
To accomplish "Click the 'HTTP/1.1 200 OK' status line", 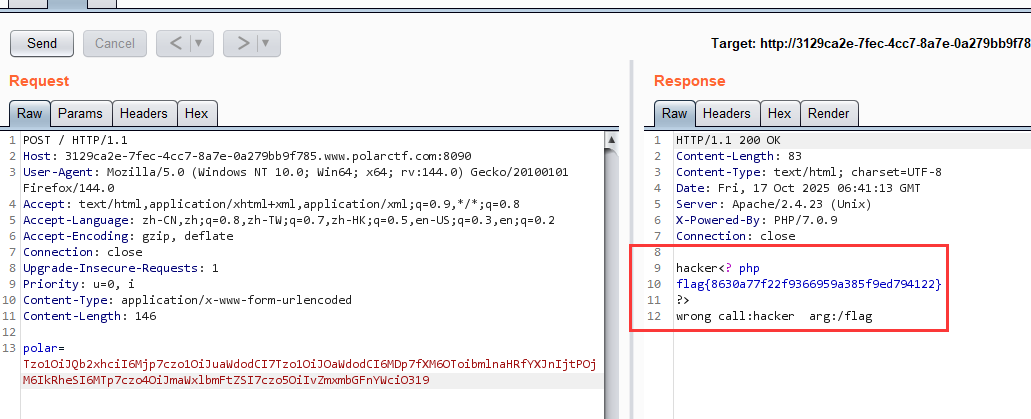I will pyautogui.click(x=728, y=140).
